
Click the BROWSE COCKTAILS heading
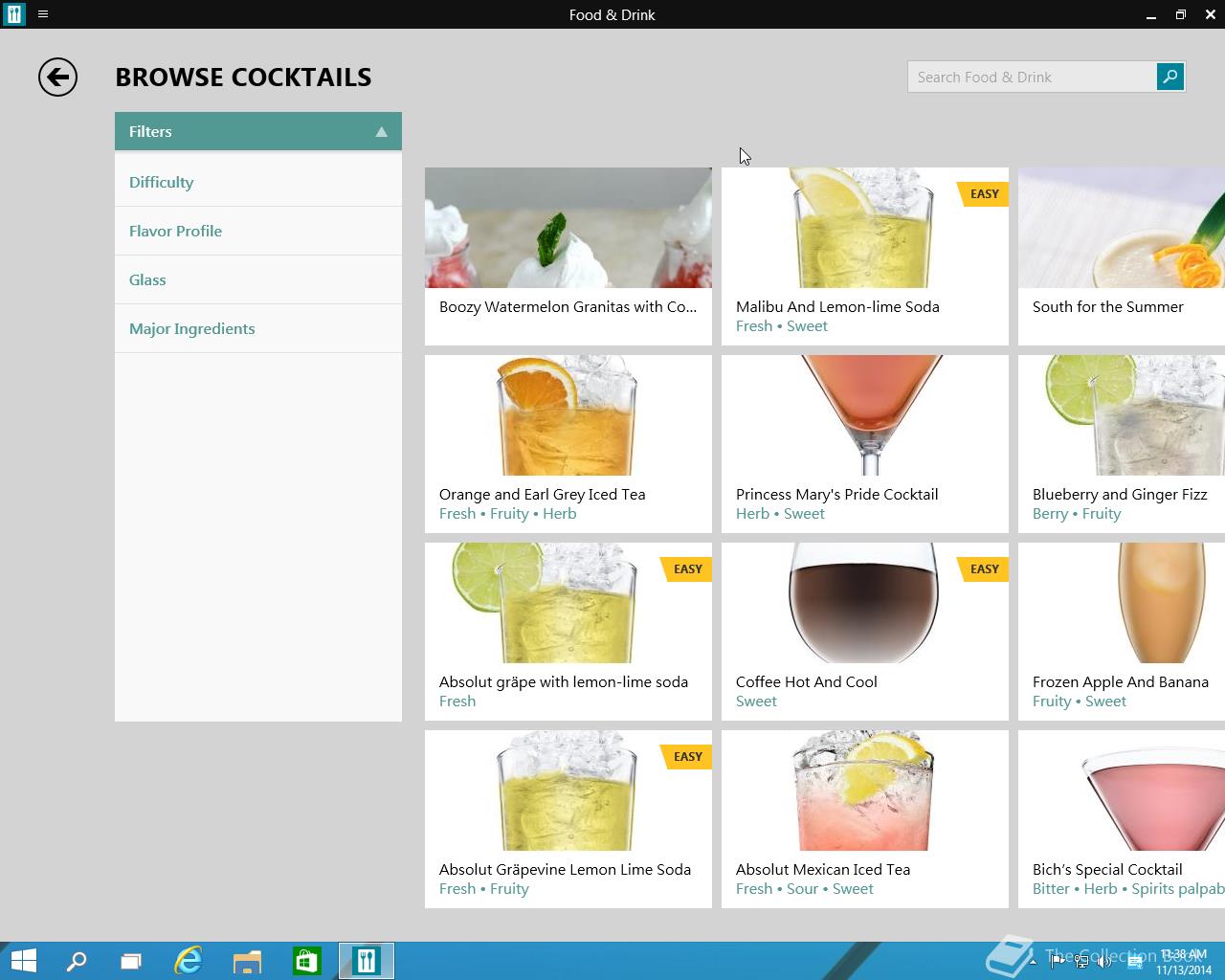pos(243,78)
